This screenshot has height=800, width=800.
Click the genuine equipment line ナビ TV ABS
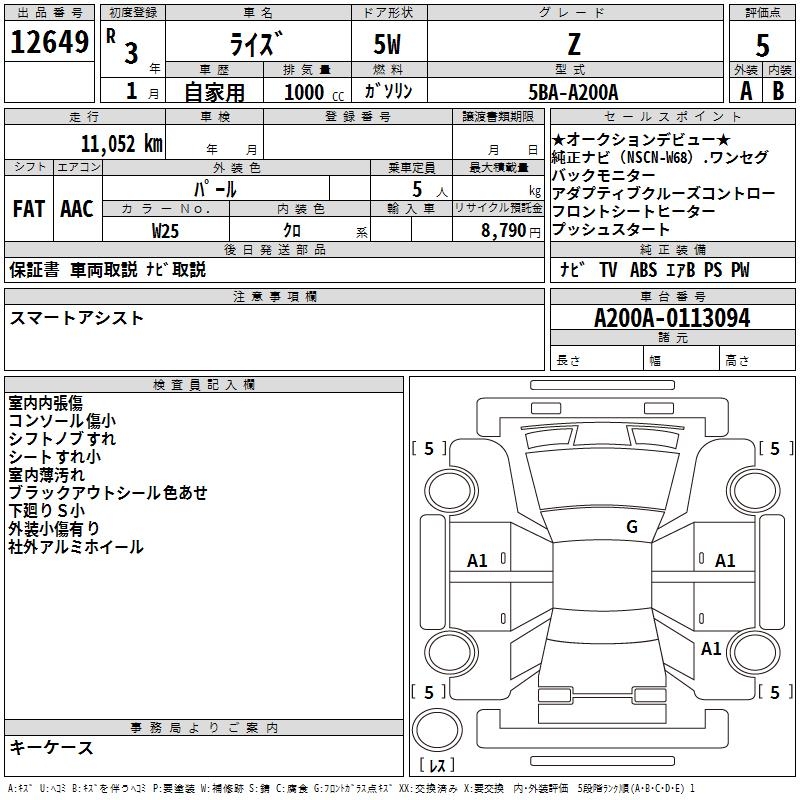(655, 269)
